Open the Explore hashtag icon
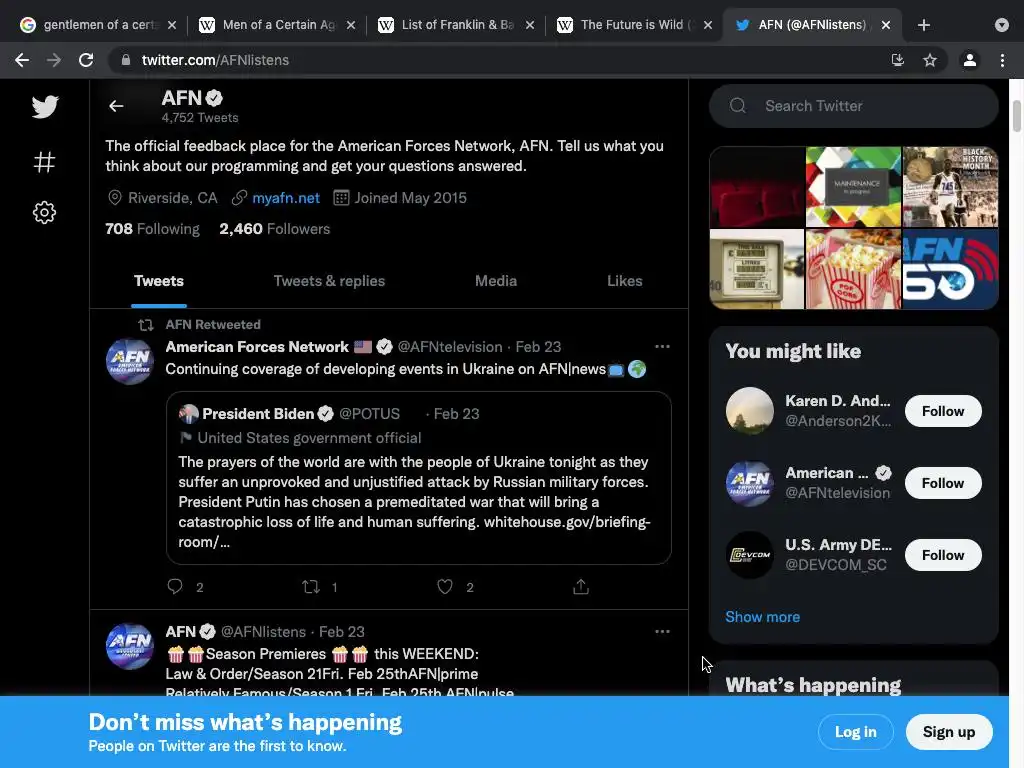 44,162
